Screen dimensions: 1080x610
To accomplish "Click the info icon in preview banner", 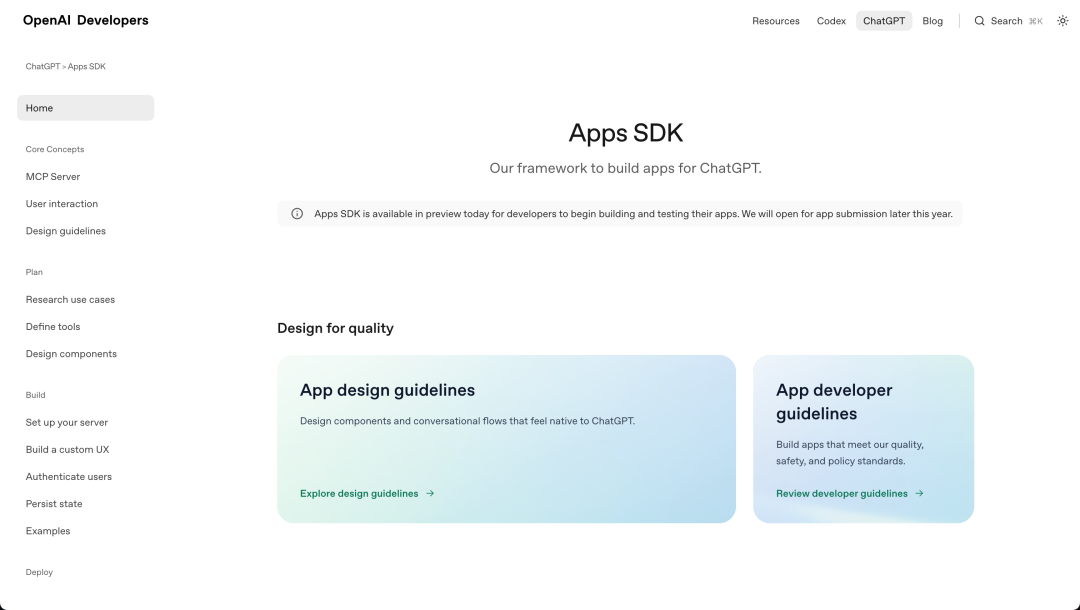I will pos(297,214).
